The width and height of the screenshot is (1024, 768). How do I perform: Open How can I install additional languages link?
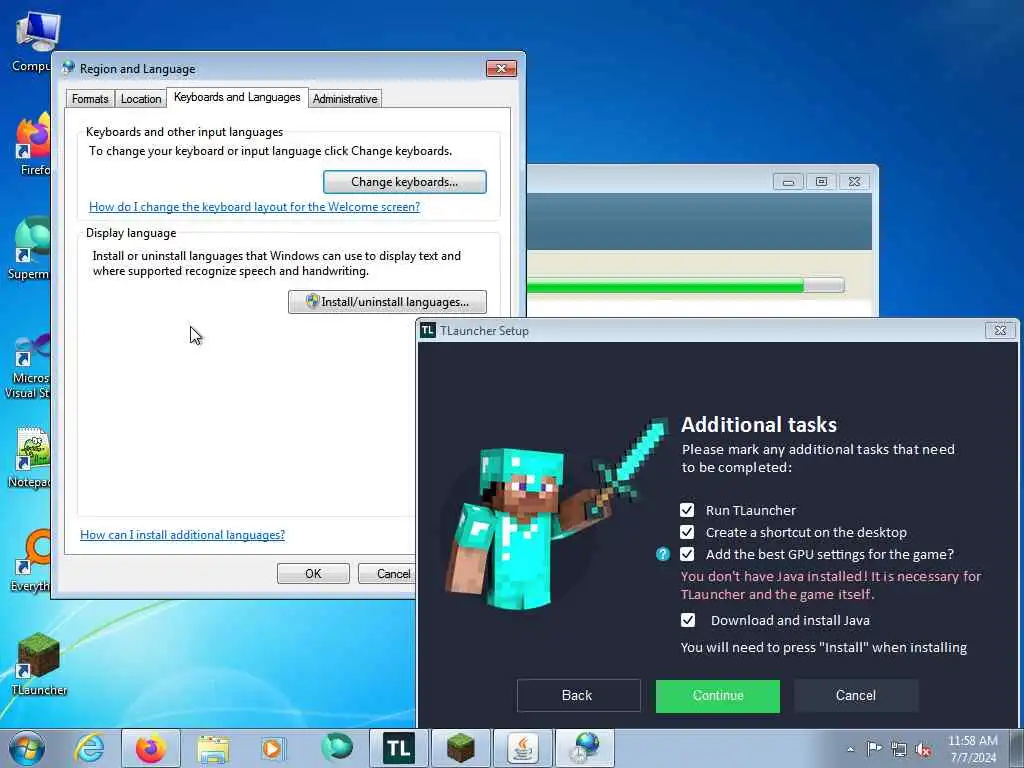[182, 535]
